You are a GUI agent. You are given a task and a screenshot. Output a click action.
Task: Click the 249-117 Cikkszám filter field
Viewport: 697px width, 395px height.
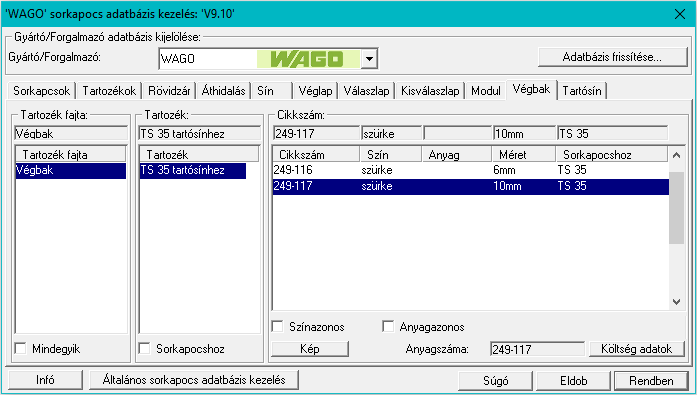(x=316, y=133)
